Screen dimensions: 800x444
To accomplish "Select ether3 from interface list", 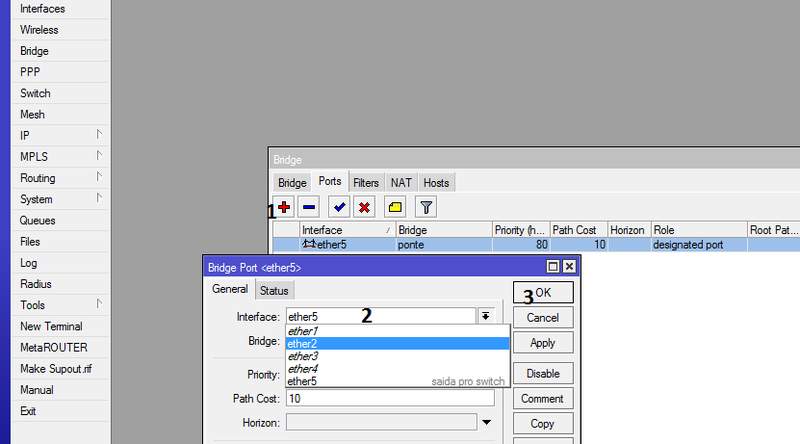I will [397, 356].
